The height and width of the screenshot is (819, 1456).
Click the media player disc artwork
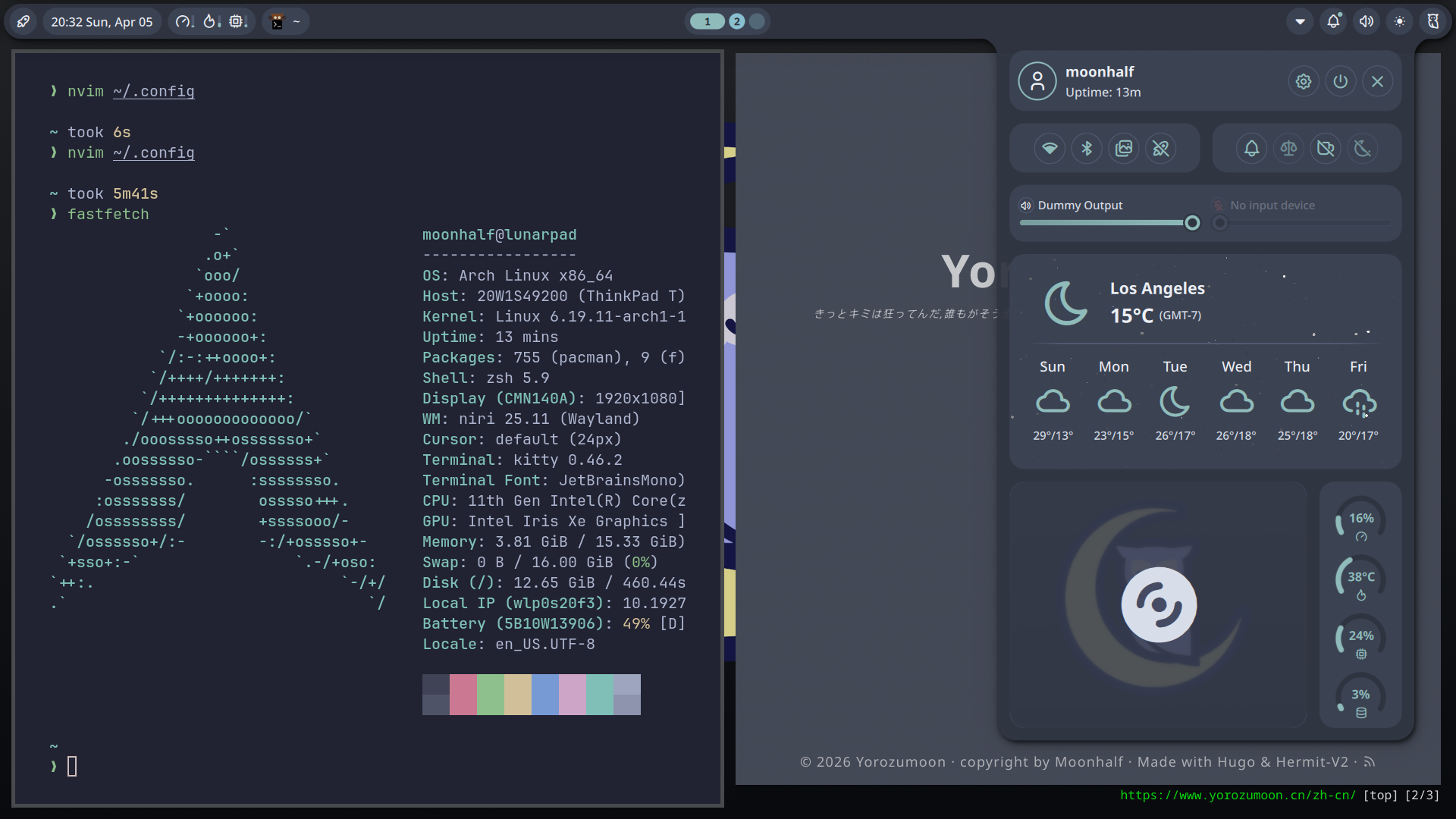1158,604
